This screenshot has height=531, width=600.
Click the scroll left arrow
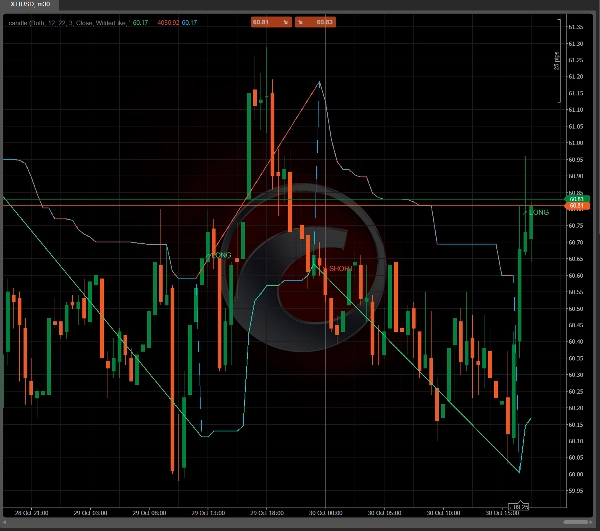pos(5,522)
